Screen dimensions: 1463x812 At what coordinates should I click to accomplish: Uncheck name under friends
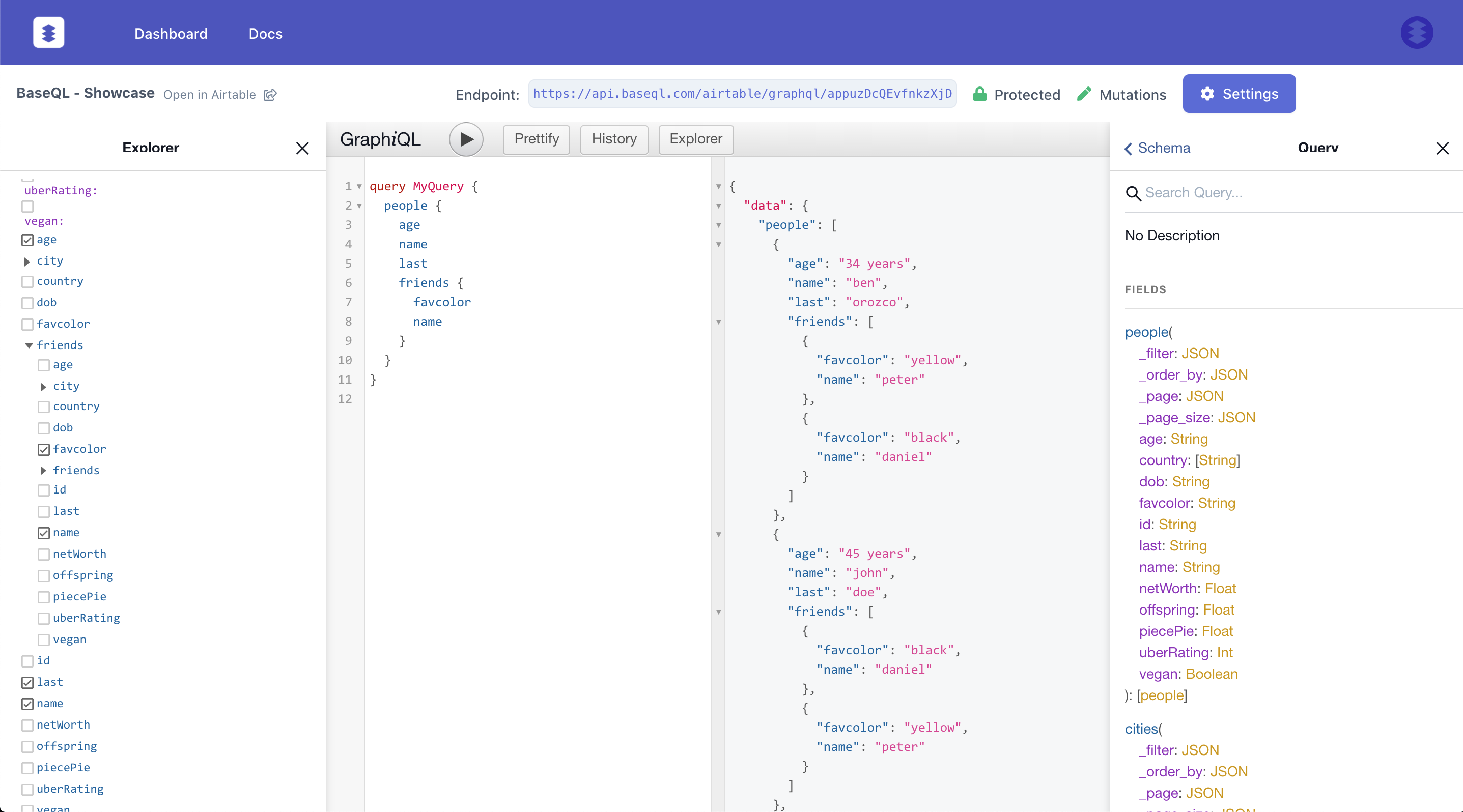pos(44,533)
